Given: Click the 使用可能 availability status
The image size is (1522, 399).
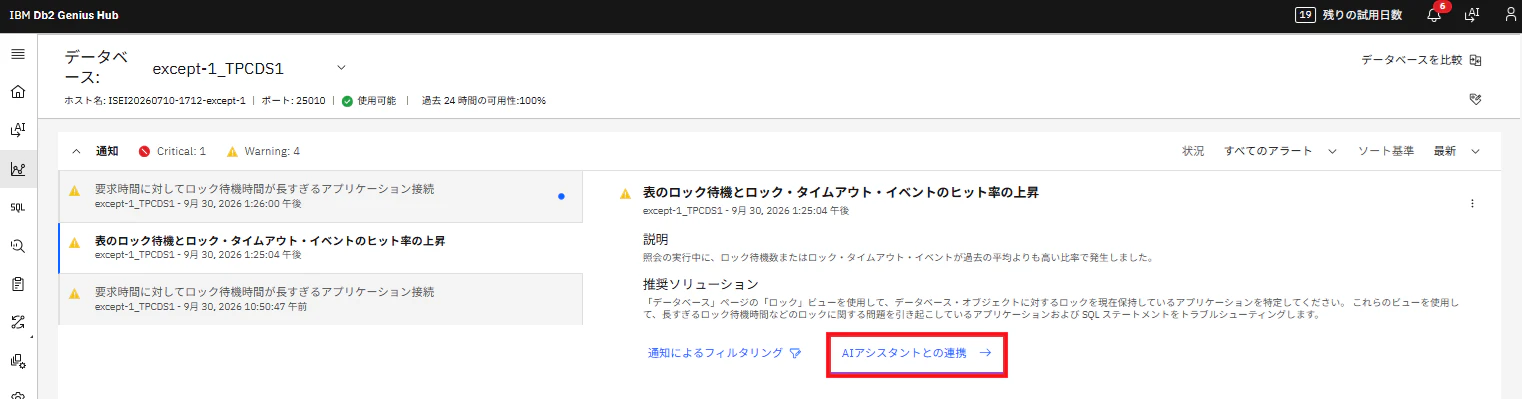Looking at the screenshot, I should [x=369, y=101].
